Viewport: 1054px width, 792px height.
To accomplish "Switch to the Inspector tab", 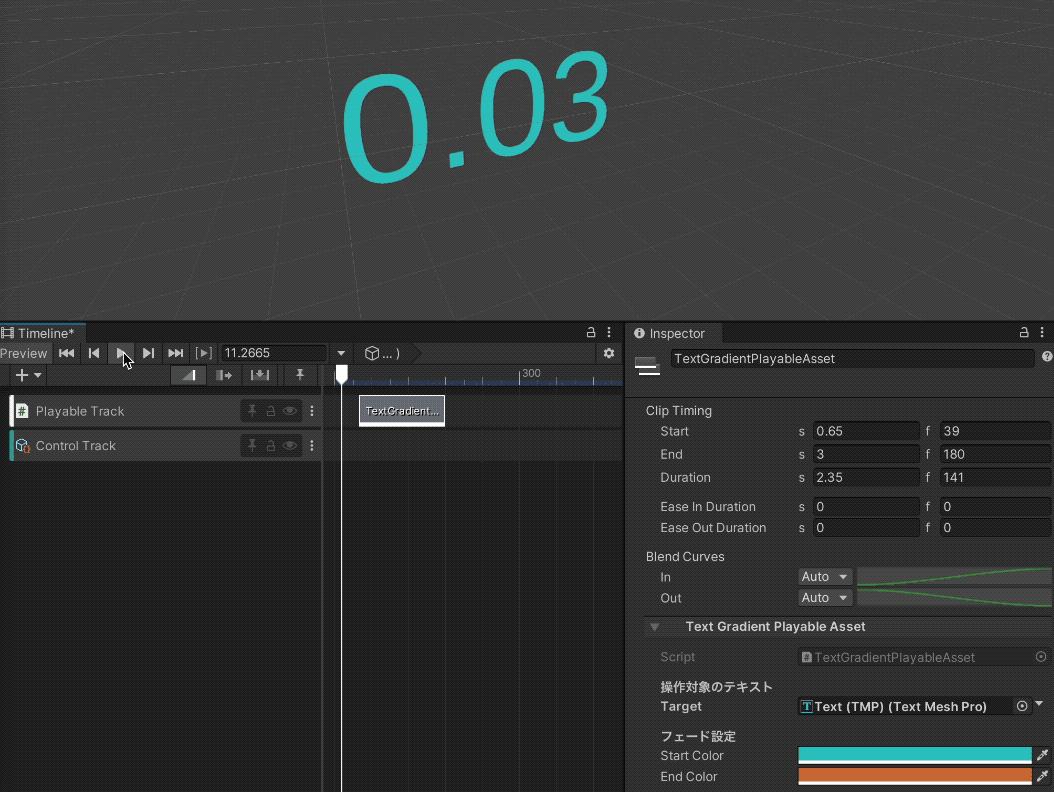I will (x=669, y=333).
